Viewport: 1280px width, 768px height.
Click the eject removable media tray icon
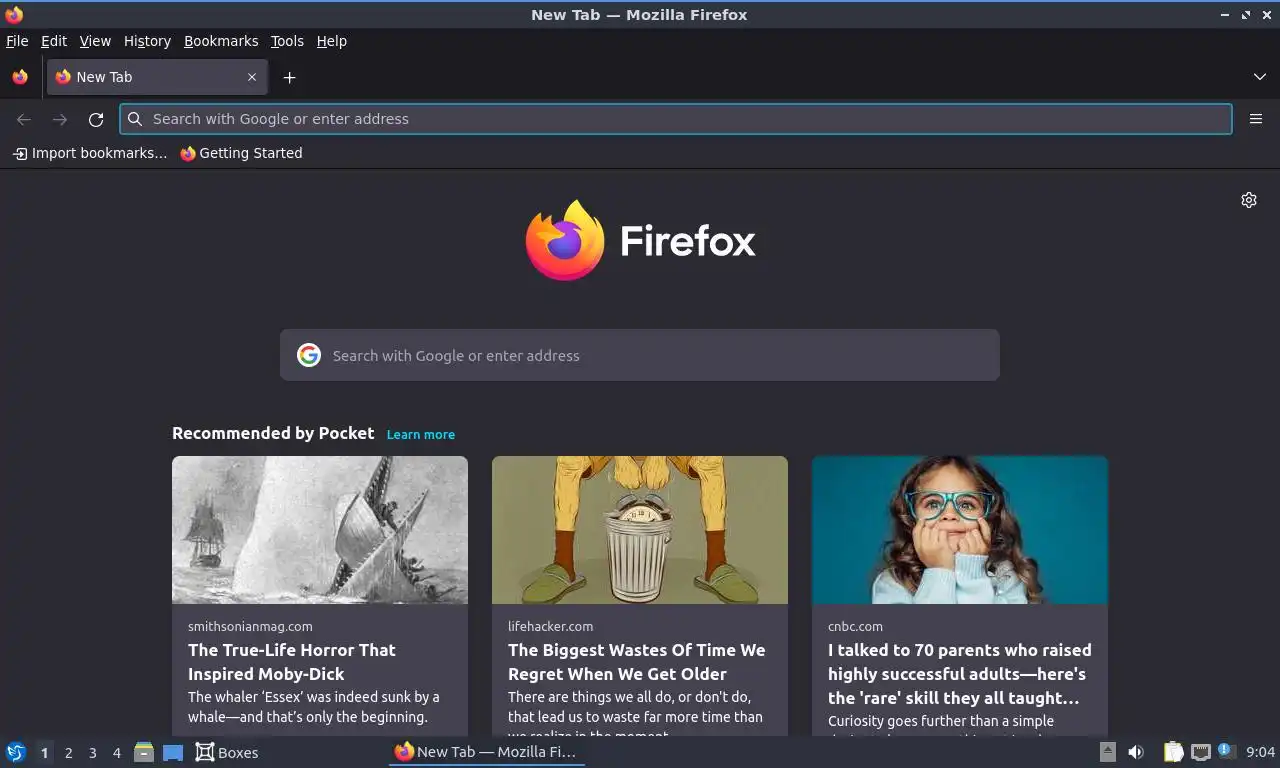coord(1107,752)
